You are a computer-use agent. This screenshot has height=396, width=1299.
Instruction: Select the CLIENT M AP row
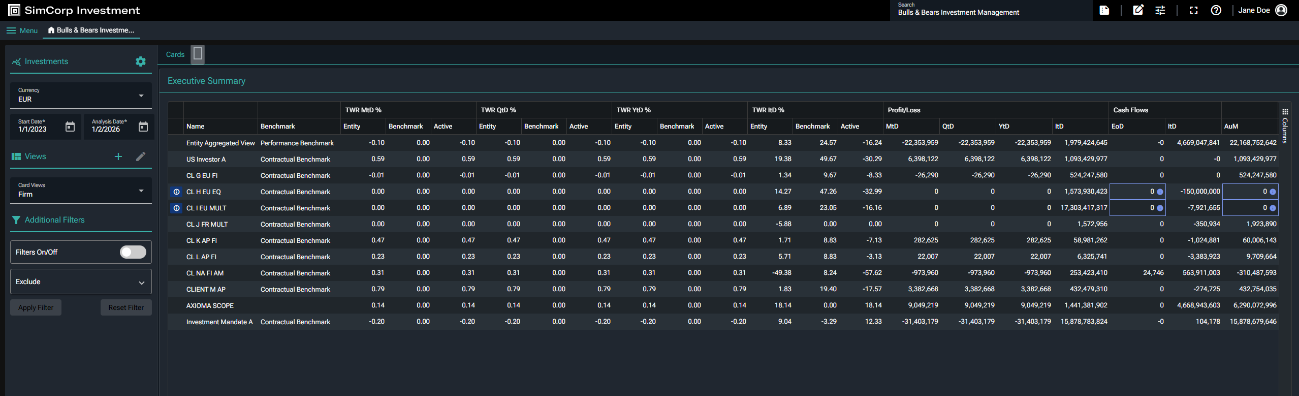pyautogui.click(x=723, y=289)
